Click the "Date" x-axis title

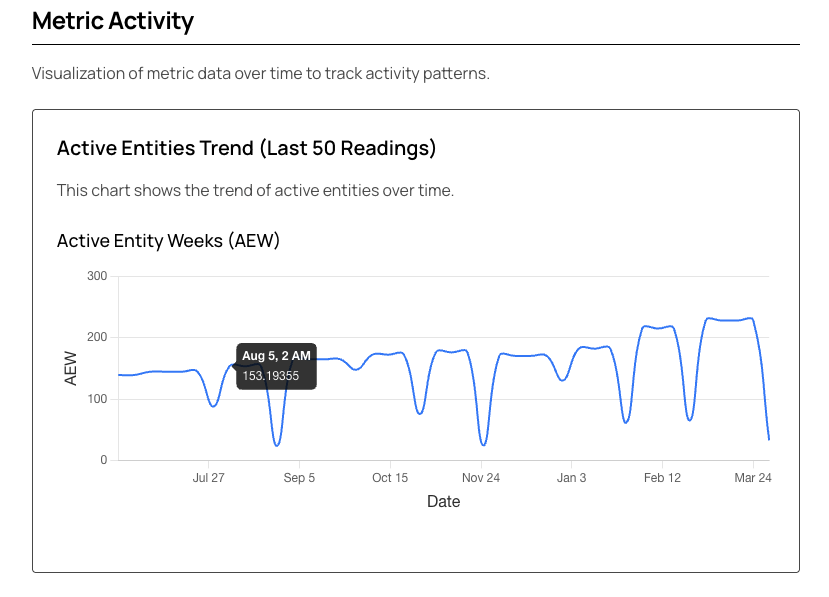click(443, 502)
